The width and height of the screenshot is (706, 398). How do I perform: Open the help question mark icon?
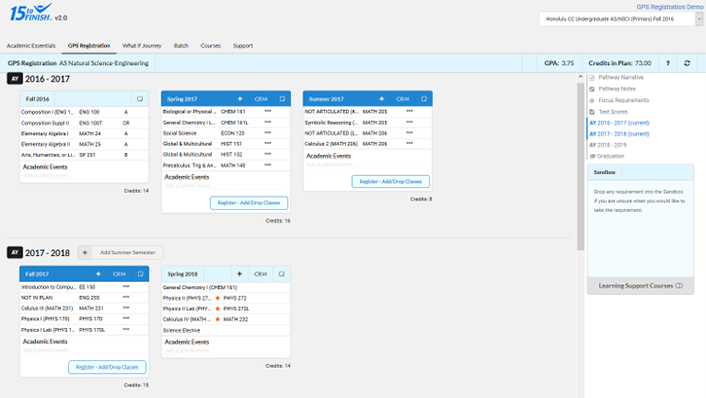click(x=668, y=63)
